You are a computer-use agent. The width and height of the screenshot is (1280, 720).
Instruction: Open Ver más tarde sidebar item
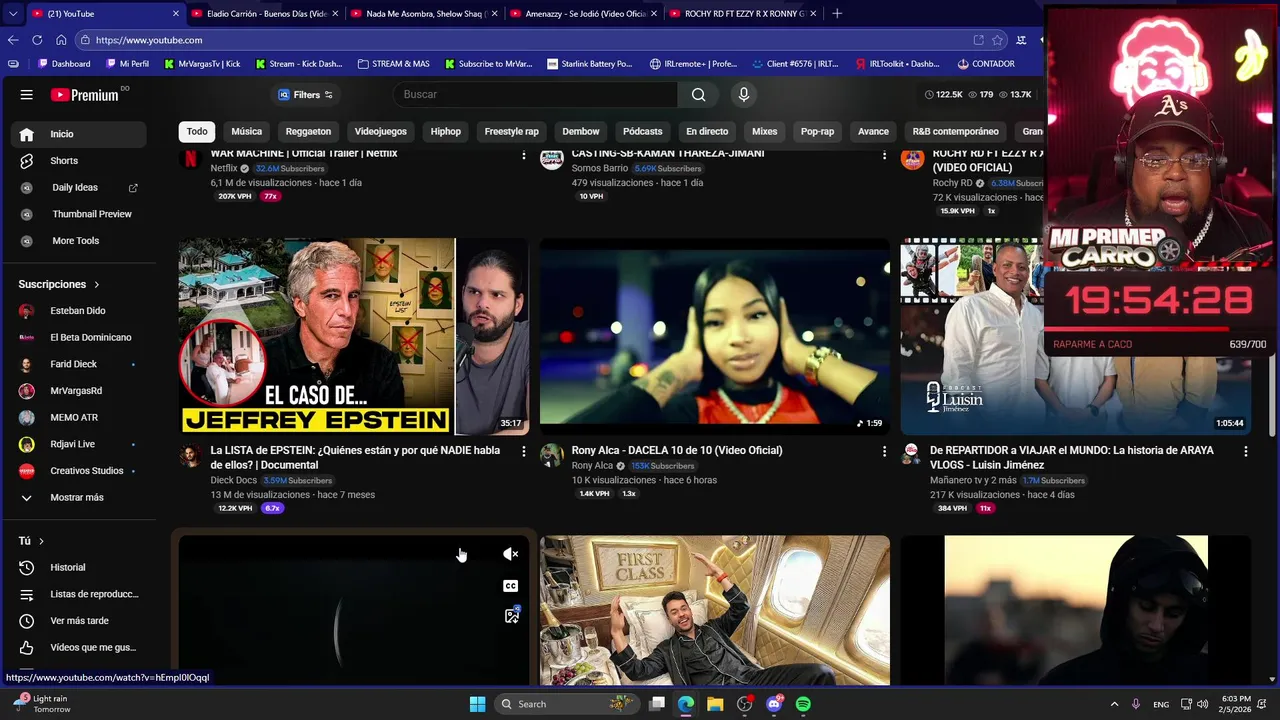[79, 621]
